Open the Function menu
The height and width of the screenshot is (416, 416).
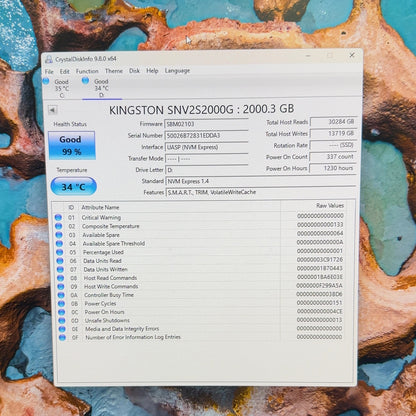pos(87,71)
